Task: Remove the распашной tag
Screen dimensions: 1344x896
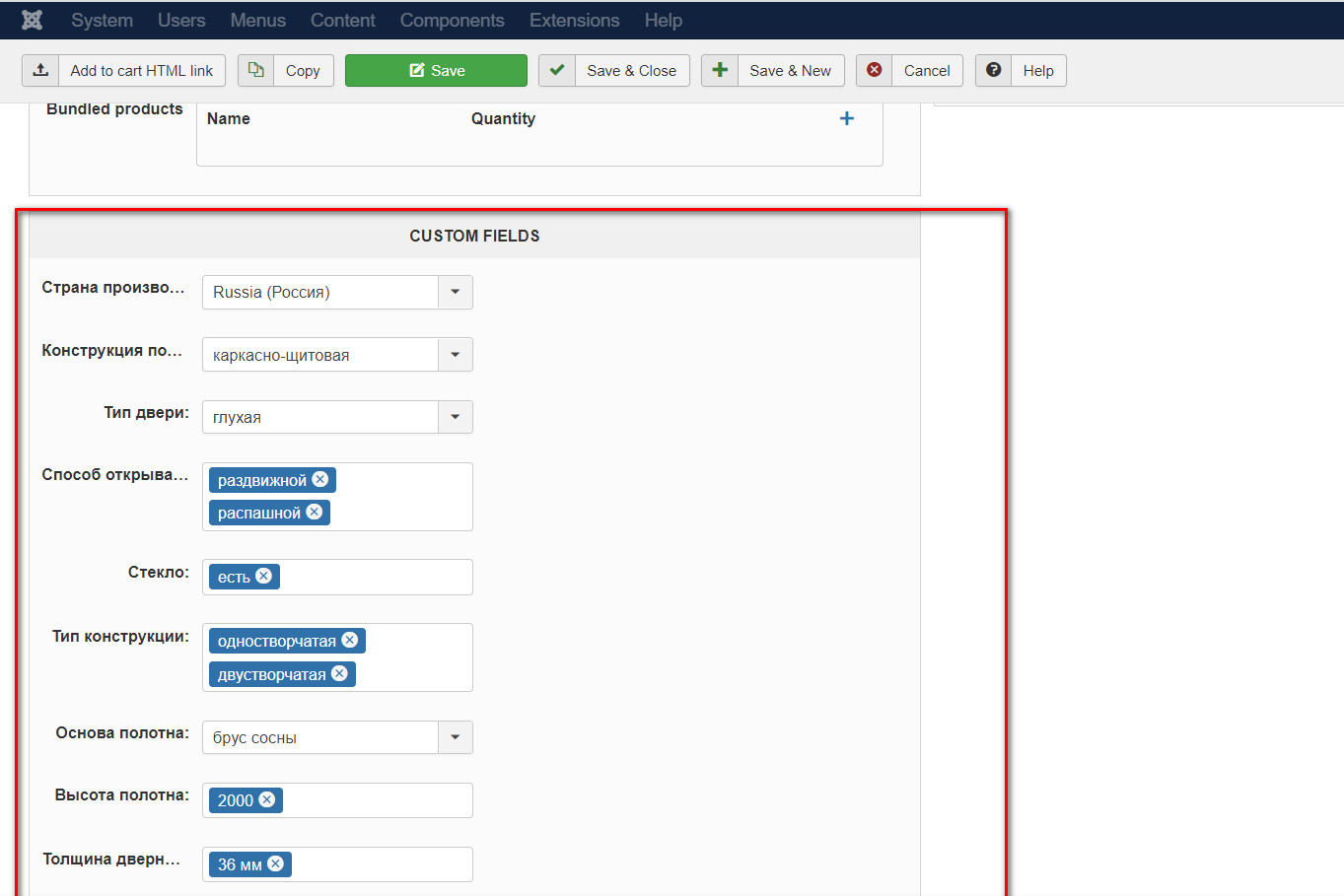Action: pos(315,512)
